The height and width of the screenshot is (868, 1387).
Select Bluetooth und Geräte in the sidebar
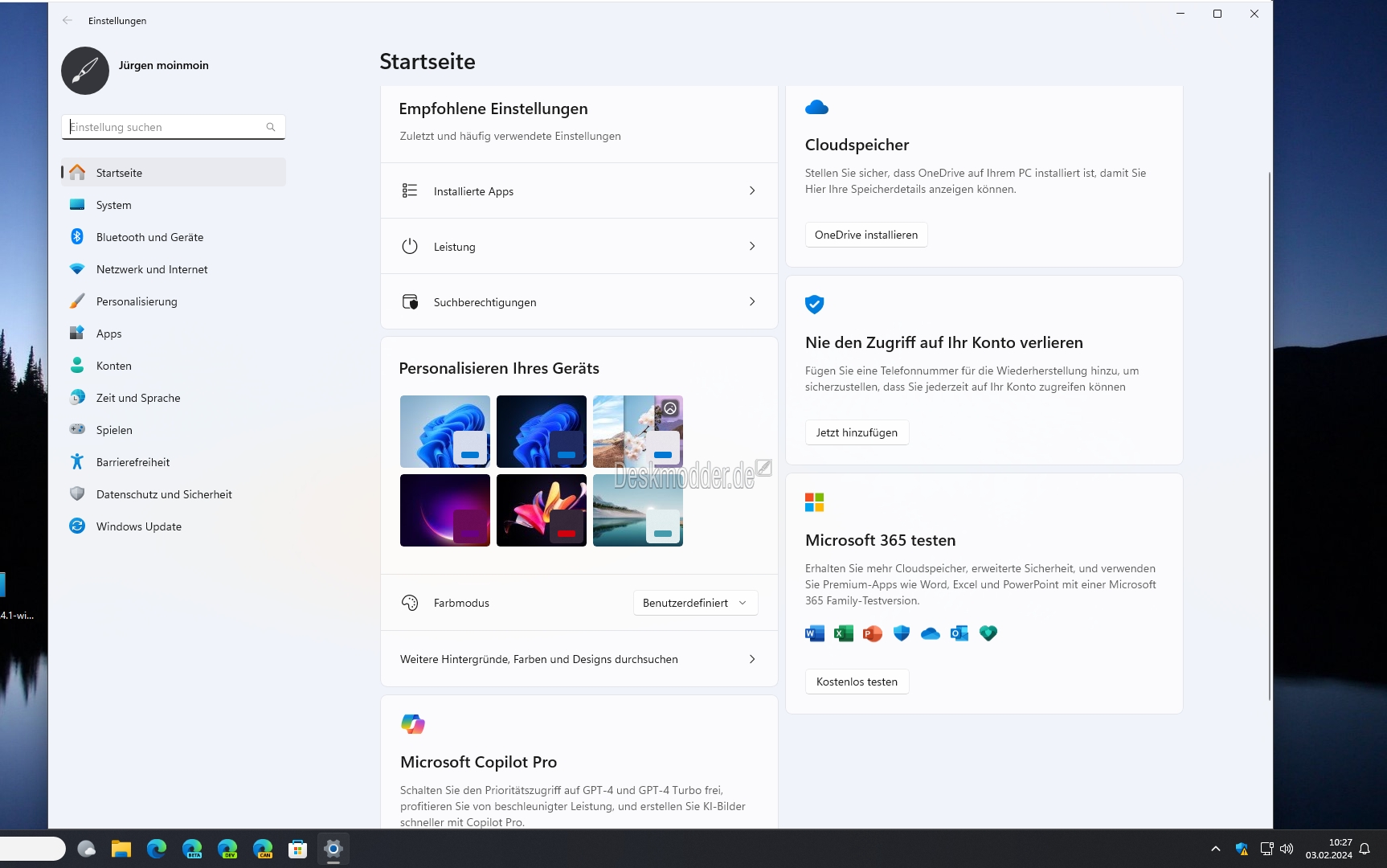[x=148, y=236]
